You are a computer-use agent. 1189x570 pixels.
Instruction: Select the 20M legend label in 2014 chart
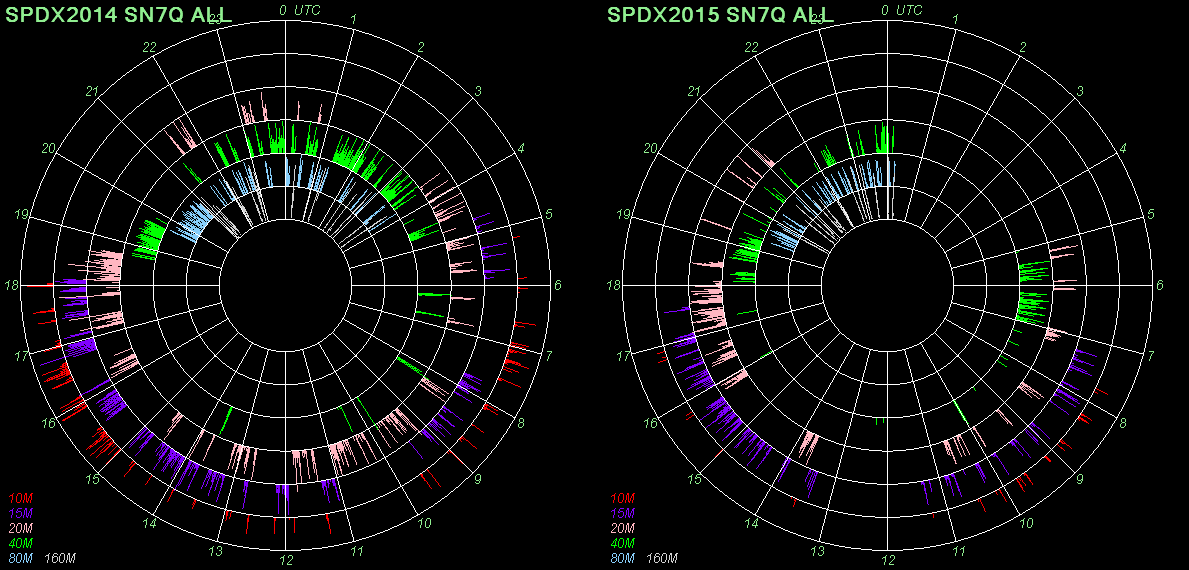(20, 528)
